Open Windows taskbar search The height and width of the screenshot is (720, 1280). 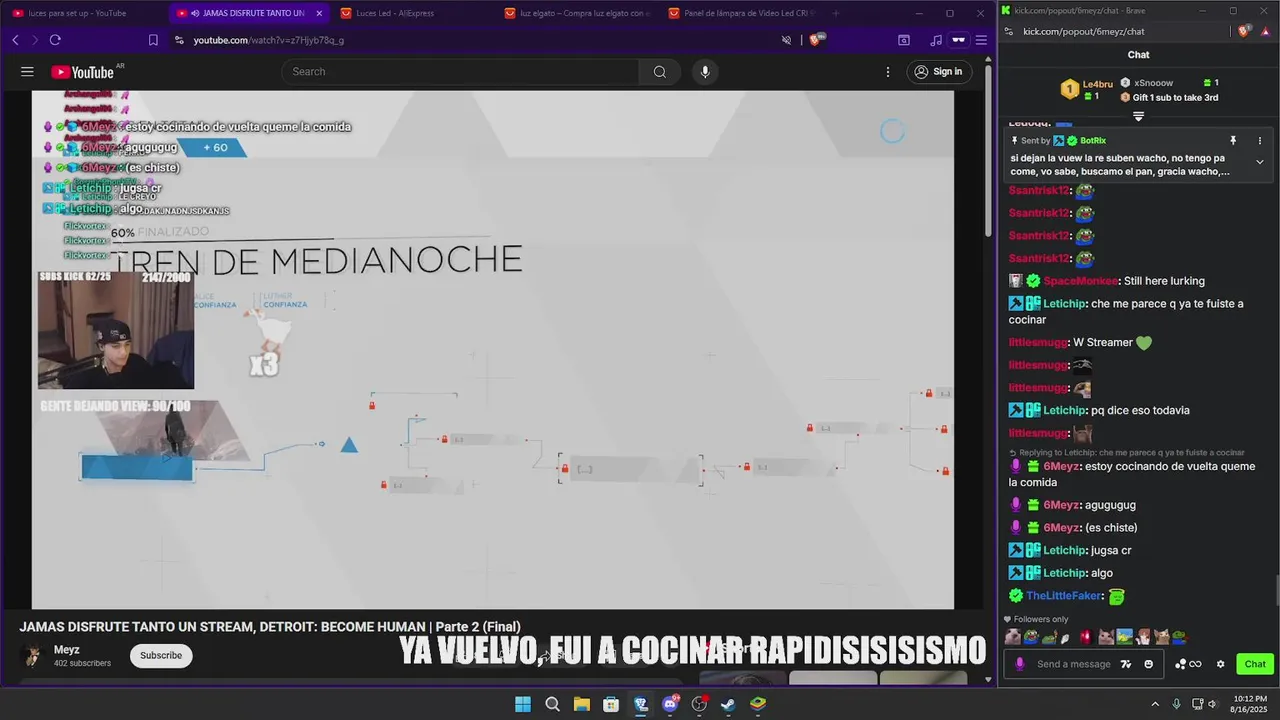pyautogui.click(x=552, y=704)
